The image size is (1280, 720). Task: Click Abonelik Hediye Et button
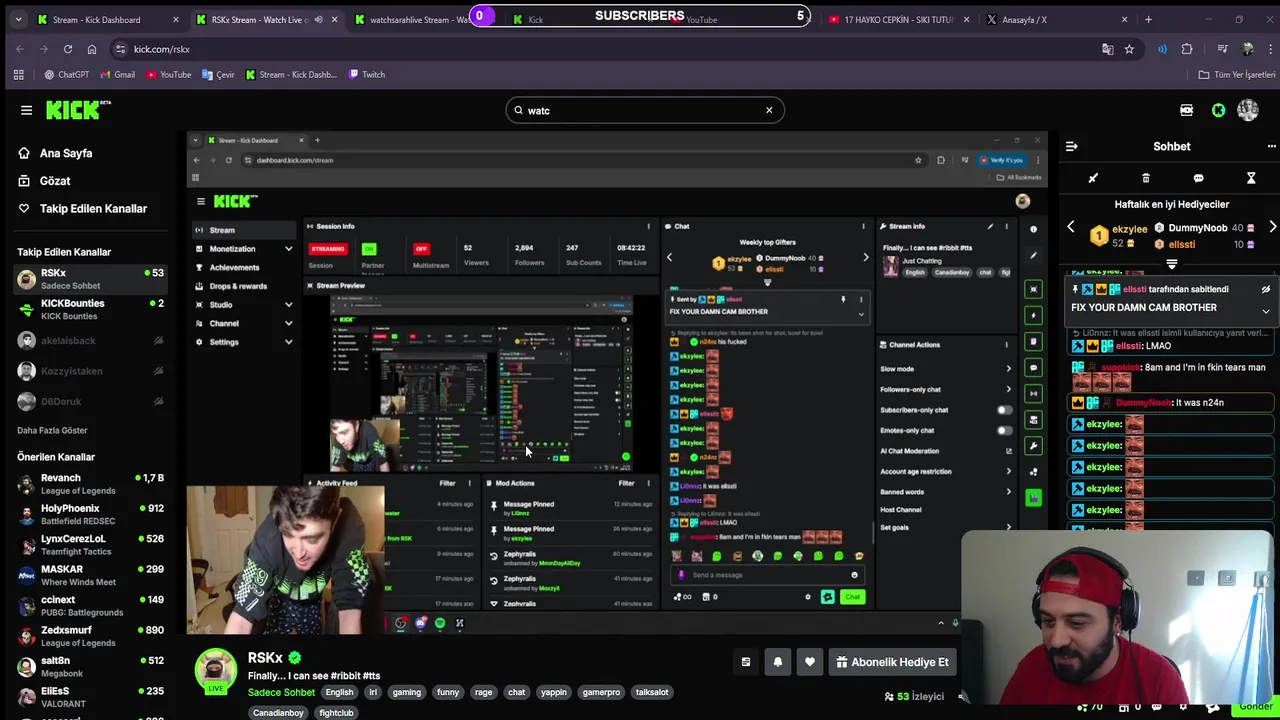coord(892,662)
